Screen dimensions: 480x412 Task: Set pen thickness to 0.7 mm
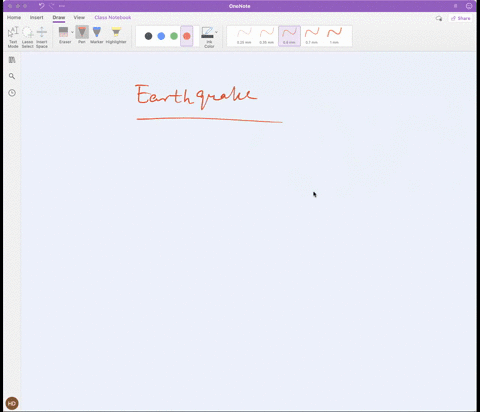point(312,36)
